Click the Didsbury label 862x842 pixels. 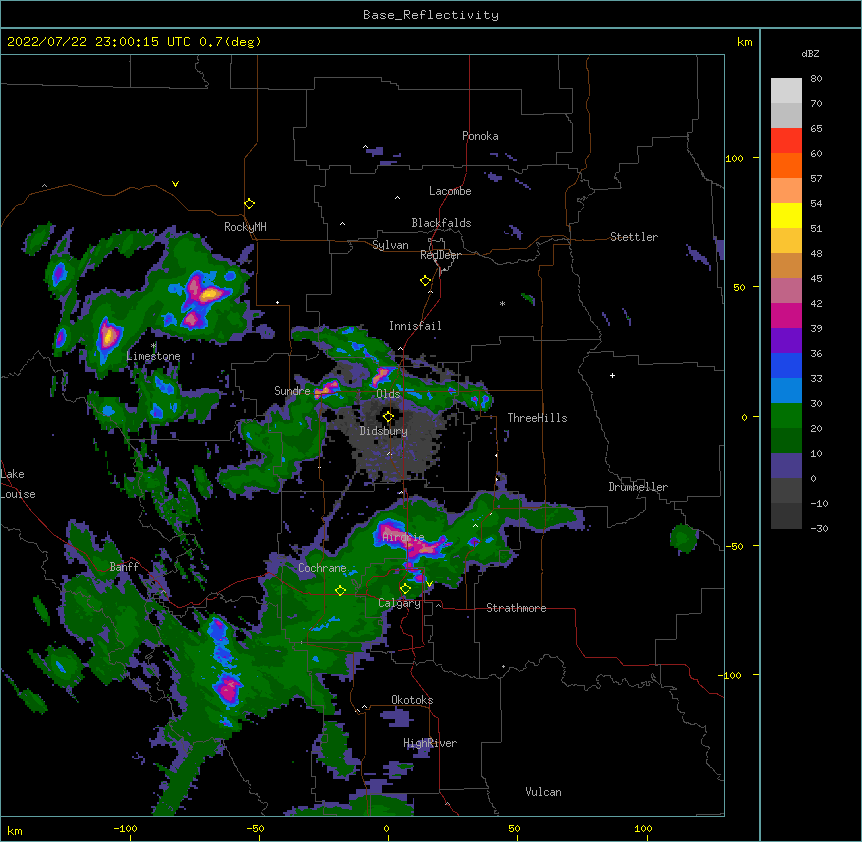(384, 431)
